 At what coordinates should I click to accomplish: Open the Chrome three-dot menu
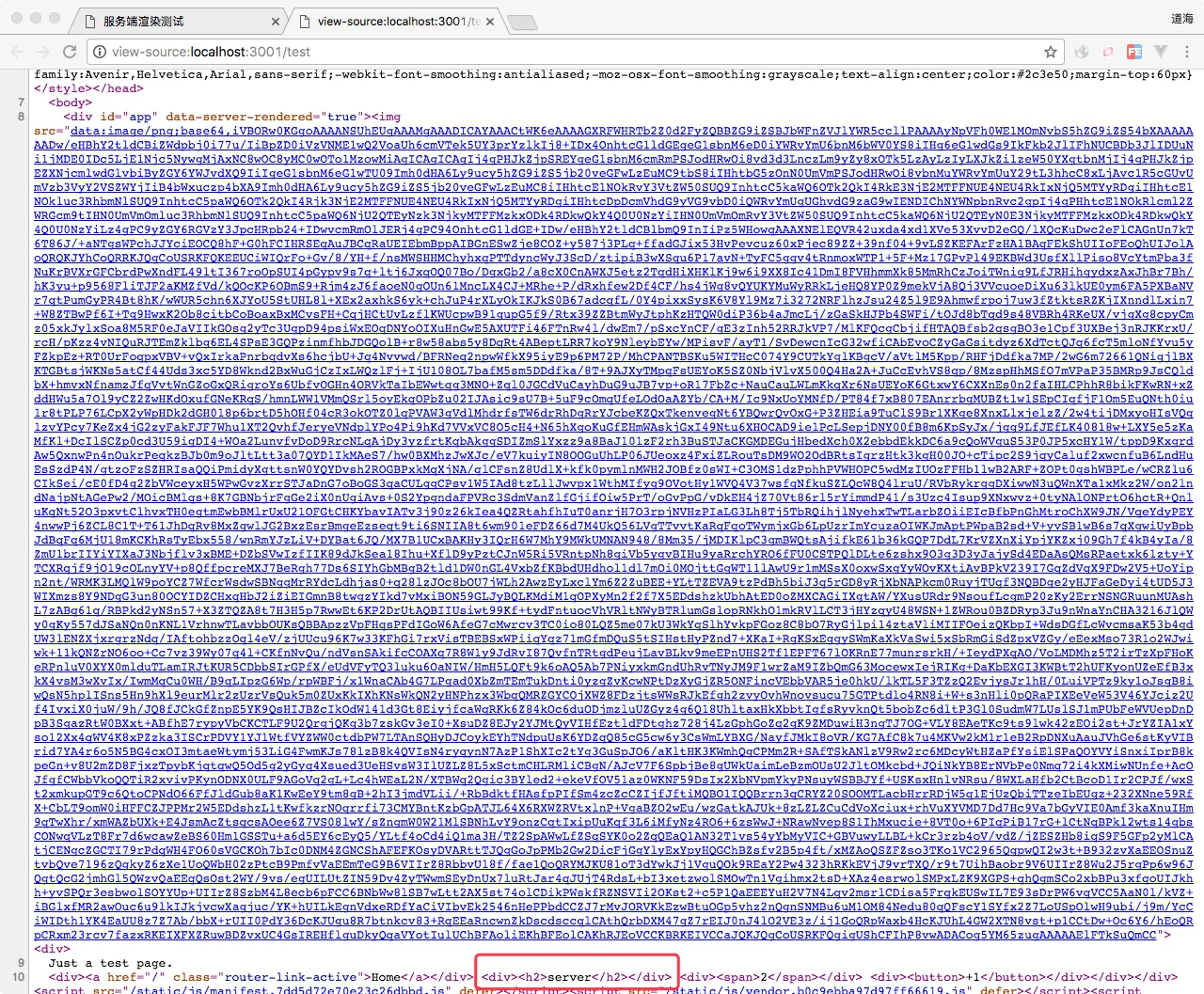point(1187,52)
